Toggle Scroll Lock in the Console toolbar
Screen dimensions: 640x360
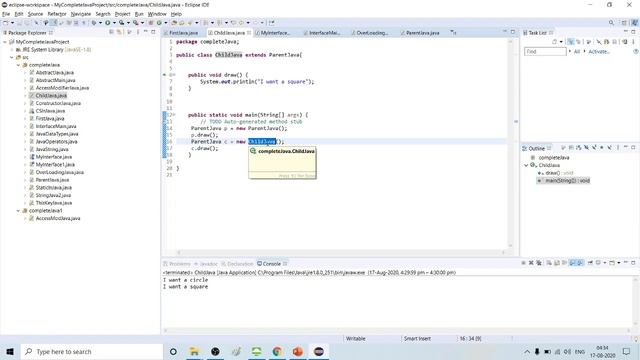click(557, 263)
